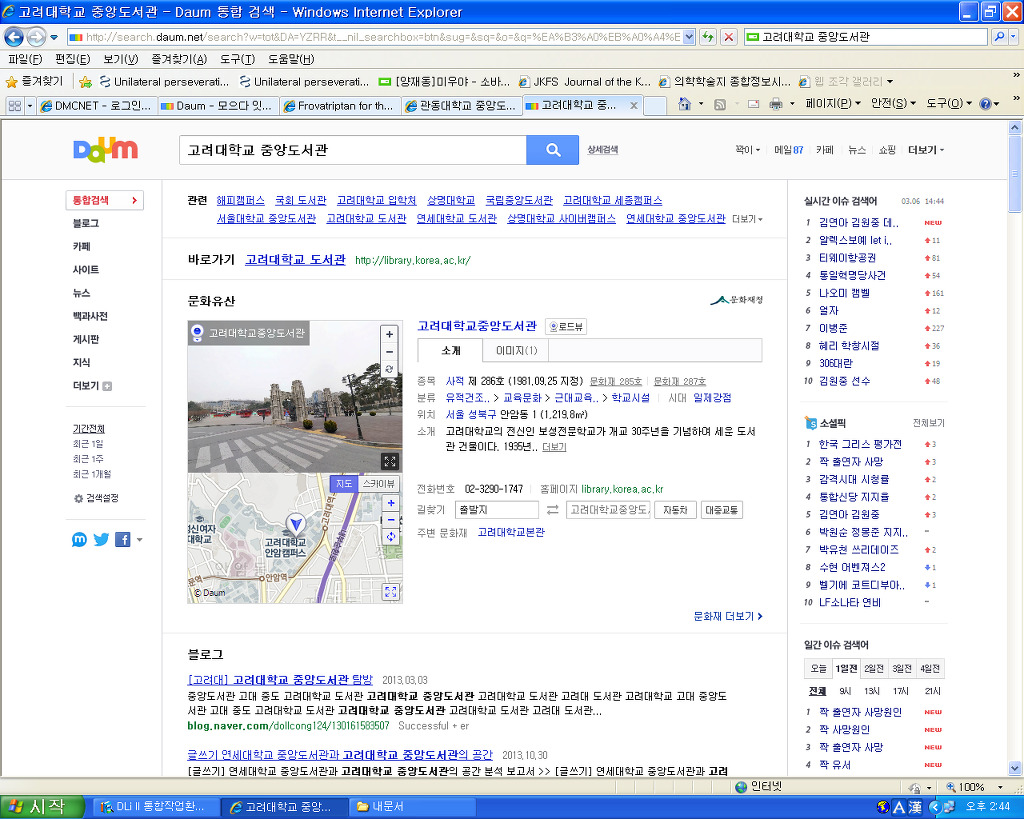
Task: Open the 도움말(H) menu
Action: pyautogui.click(x=291, y=59)
